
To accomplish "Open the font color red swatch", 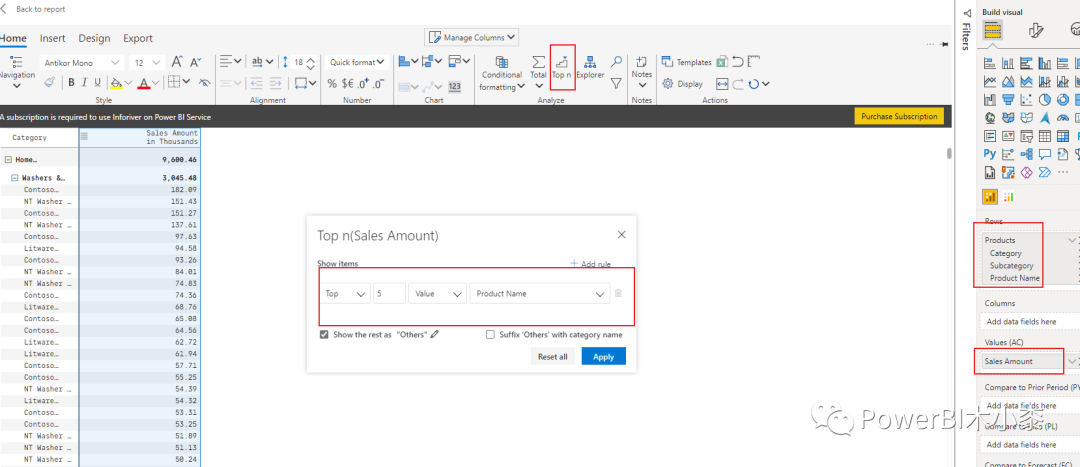I will click(x=143, y=83).
